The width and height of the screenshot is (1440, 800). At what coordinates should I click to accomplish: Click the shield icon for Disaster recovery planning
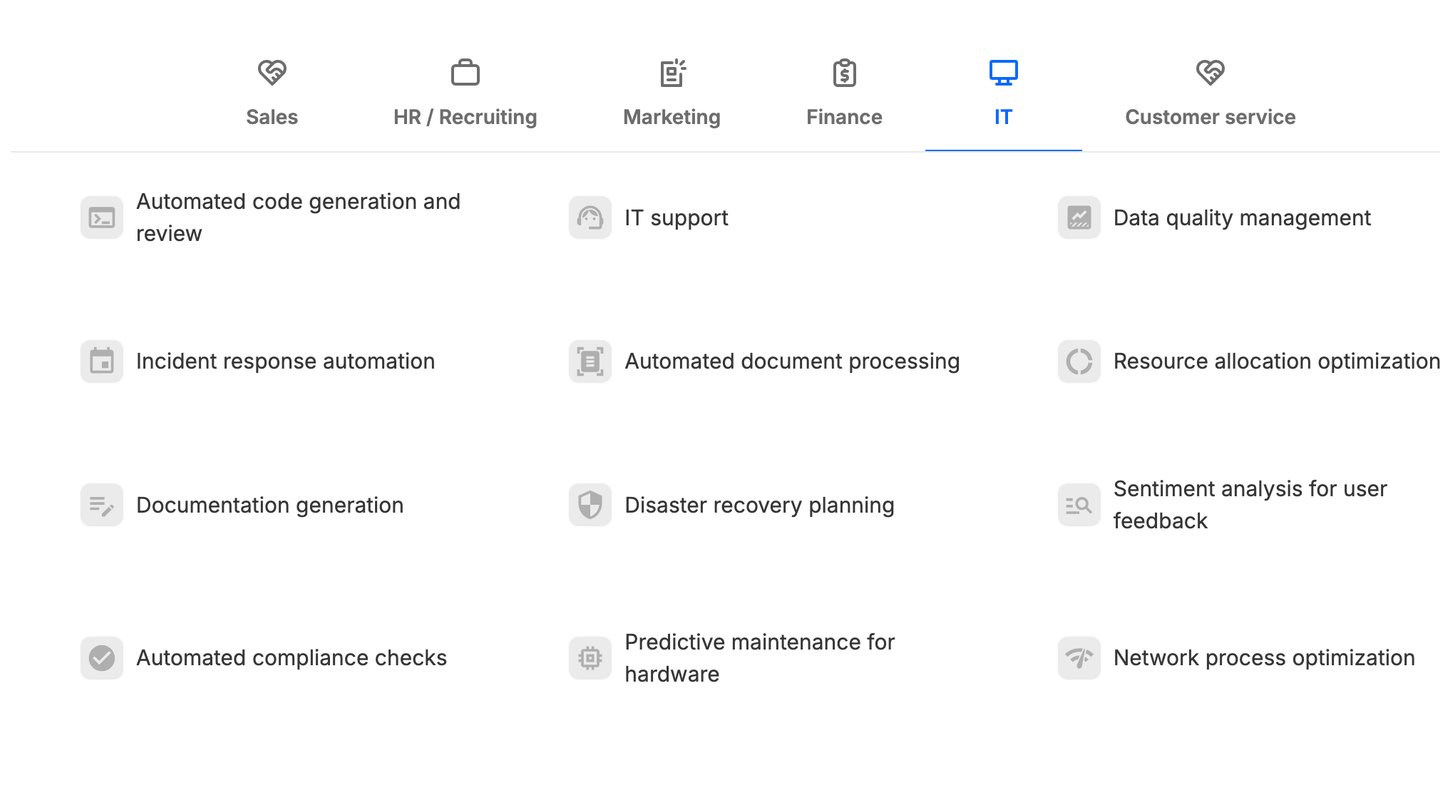click(590, 505)
